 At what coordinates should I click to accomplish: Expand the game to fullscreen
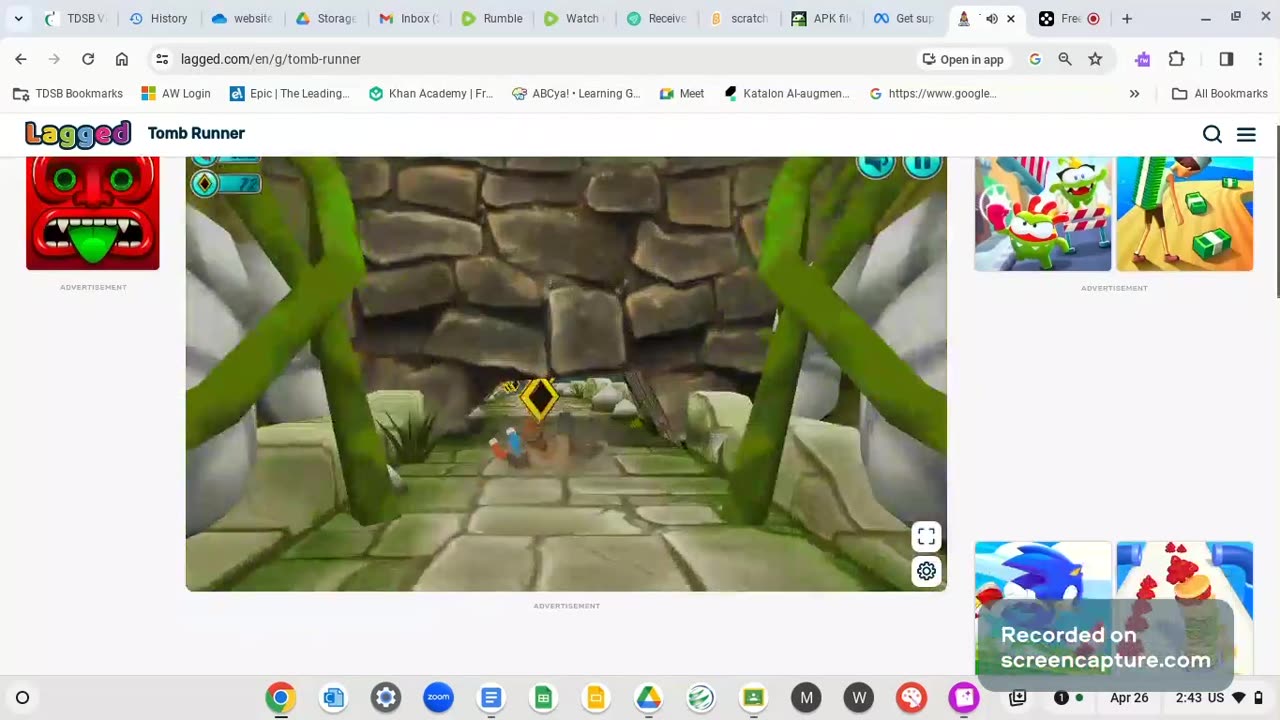point(926,538)
